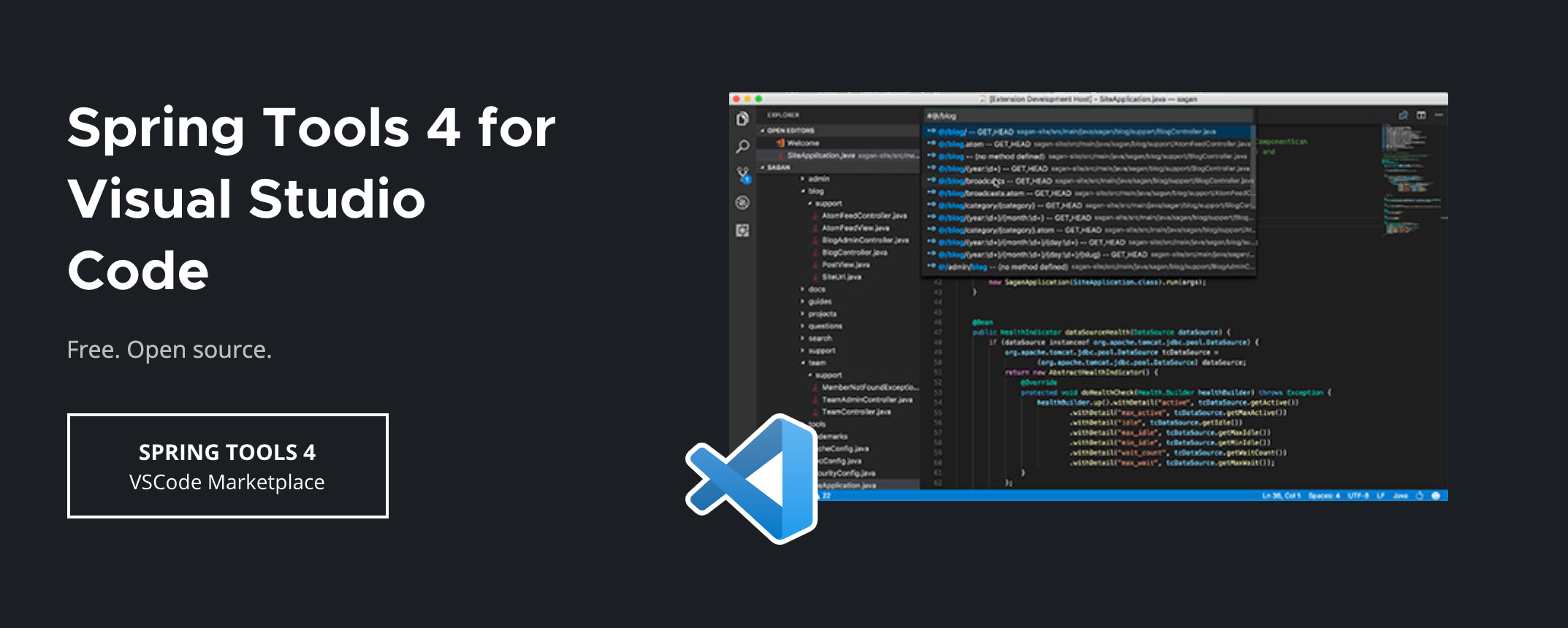Open Source Control icon with badge

(742, 175)
